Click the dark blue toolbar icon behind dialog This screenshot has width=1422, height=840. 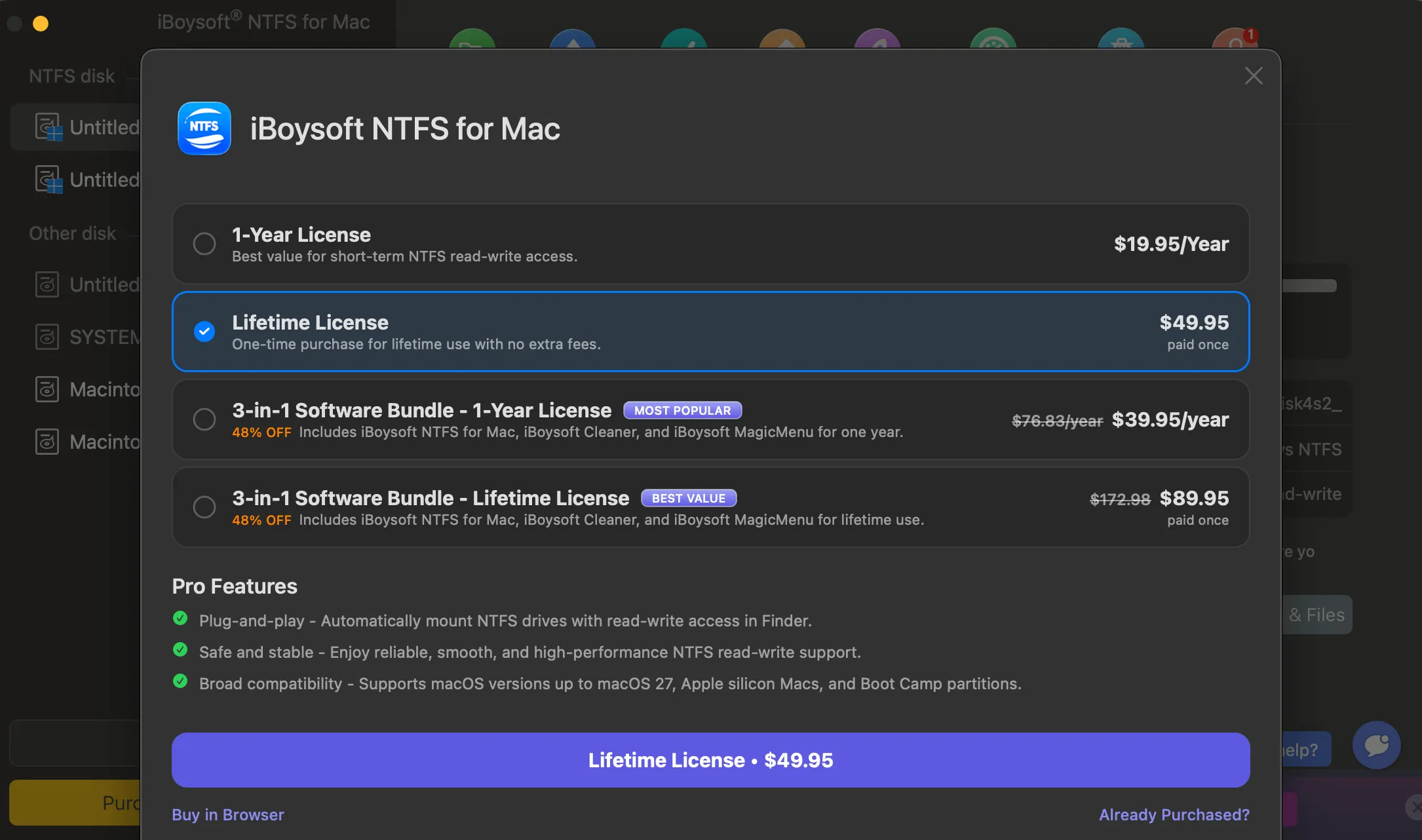pos(573,39)
